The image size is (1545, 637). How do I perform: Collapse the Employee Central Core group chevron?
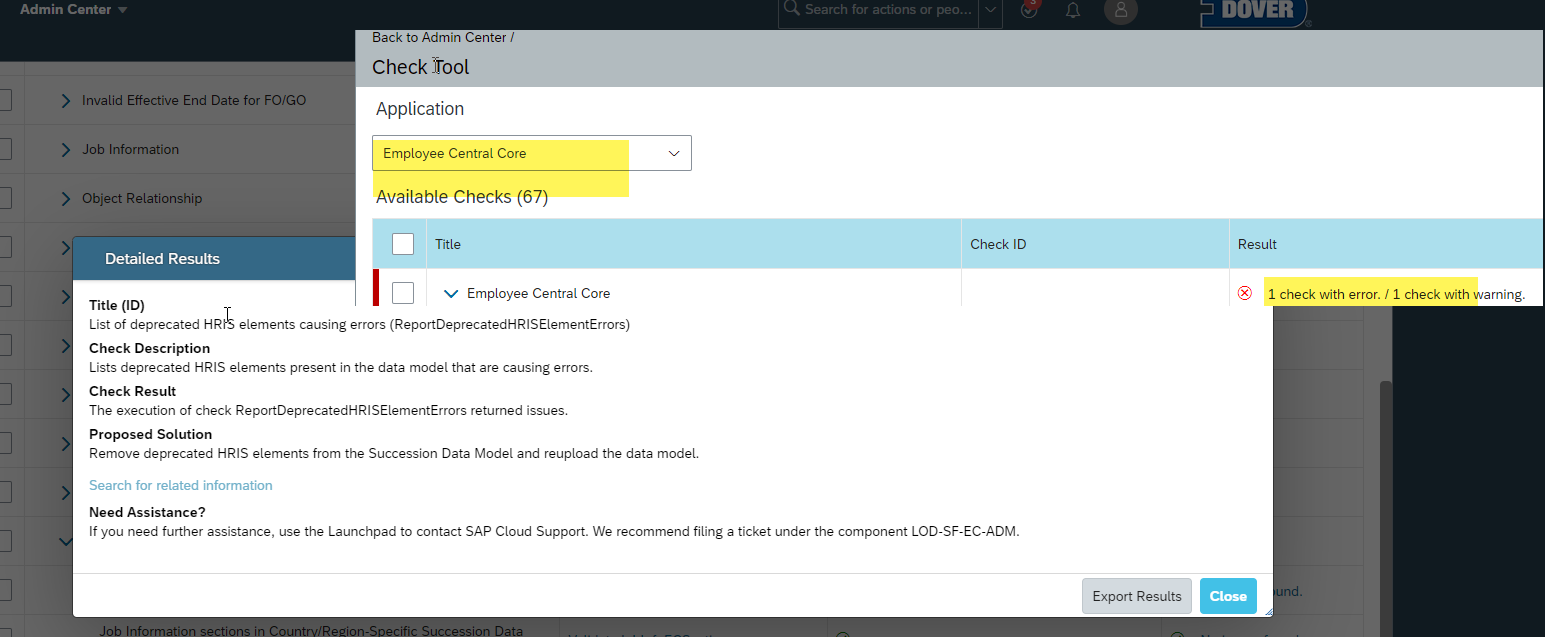[x=451, y=294]
